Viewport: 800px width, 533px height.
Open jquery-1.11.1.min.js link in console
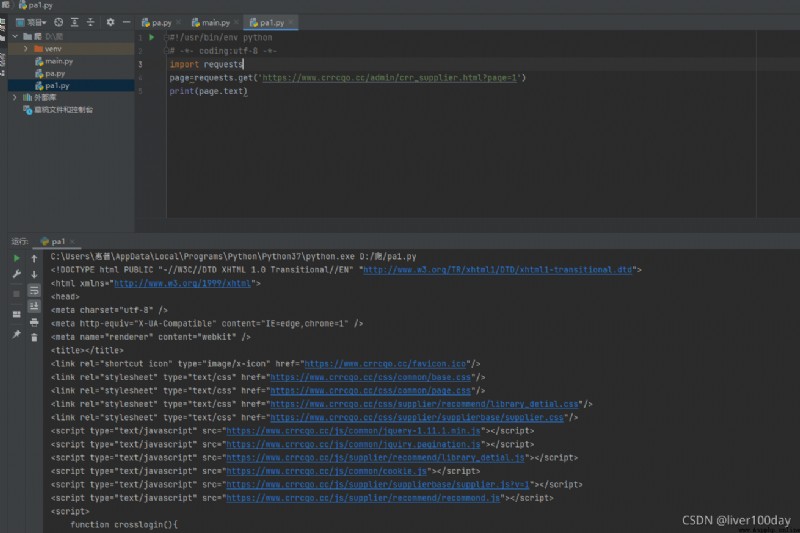click(x=353, y=431)
